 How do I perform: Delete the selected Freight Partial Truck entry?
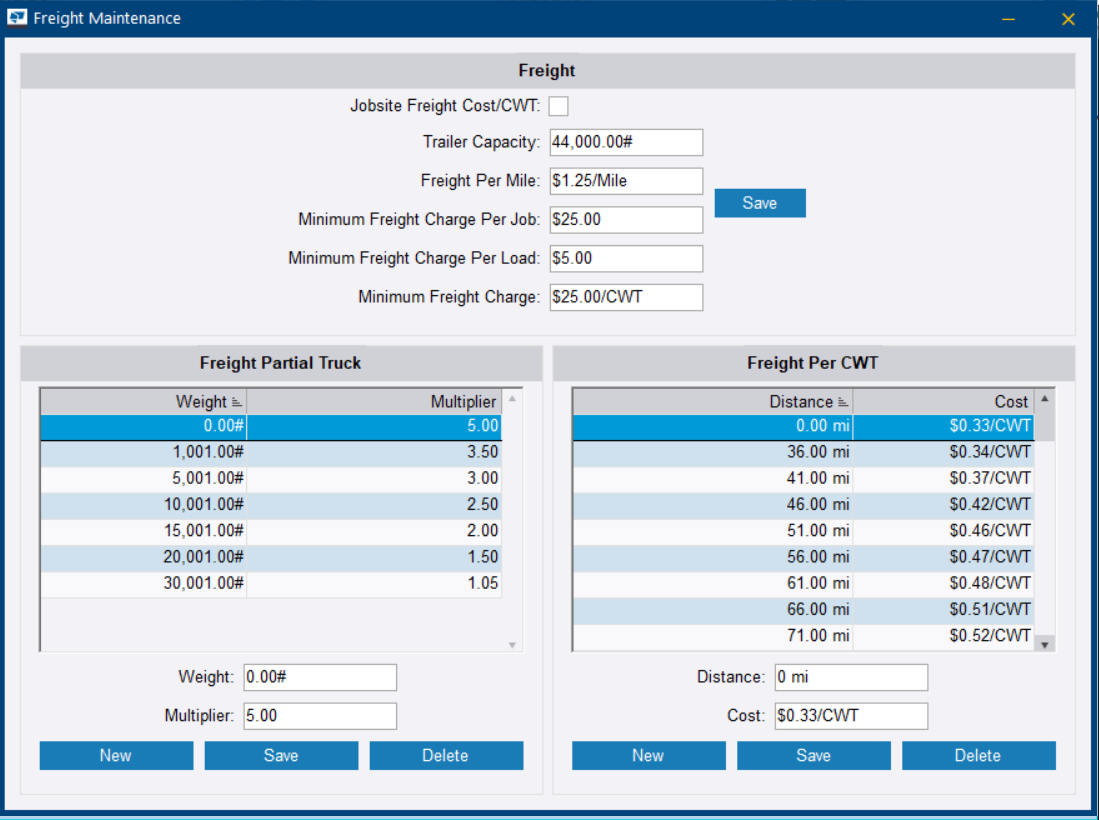pyautogui.click(x=446, y=756)
